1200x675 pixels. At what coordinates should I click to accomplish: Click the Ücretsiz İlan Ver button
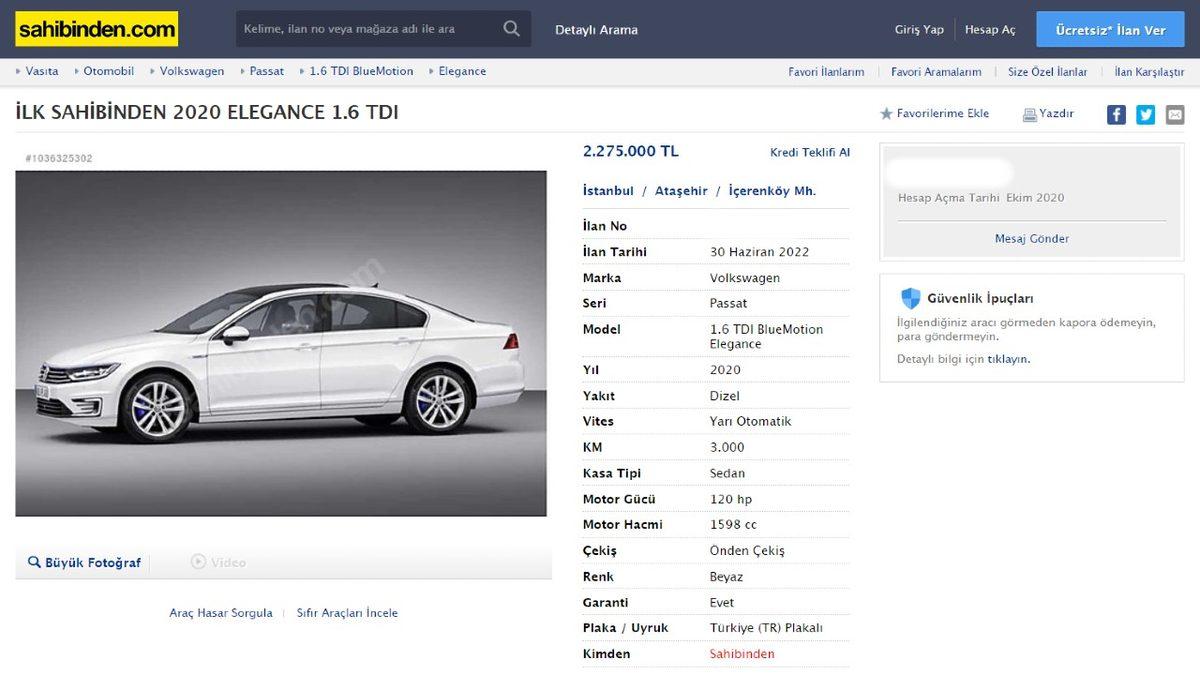click(1110, 29)
